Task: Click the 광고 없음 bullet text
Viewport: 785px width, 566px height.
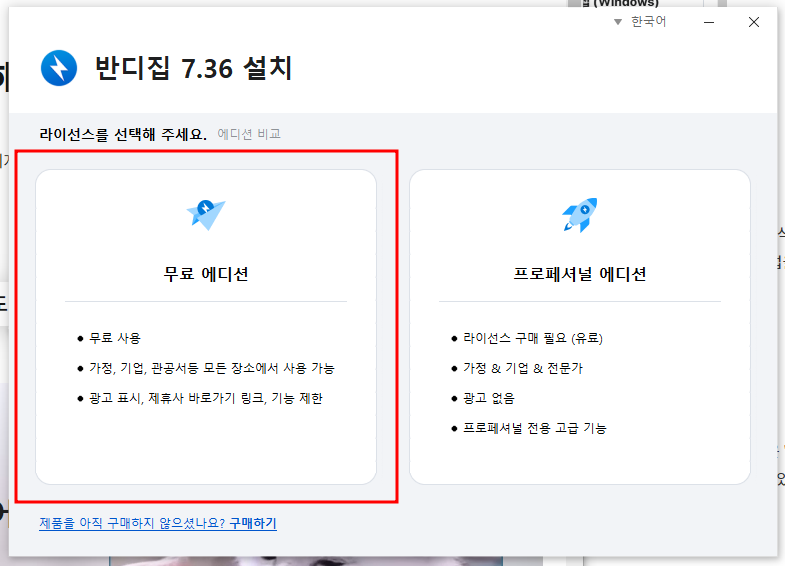Action: coord(489,398)
